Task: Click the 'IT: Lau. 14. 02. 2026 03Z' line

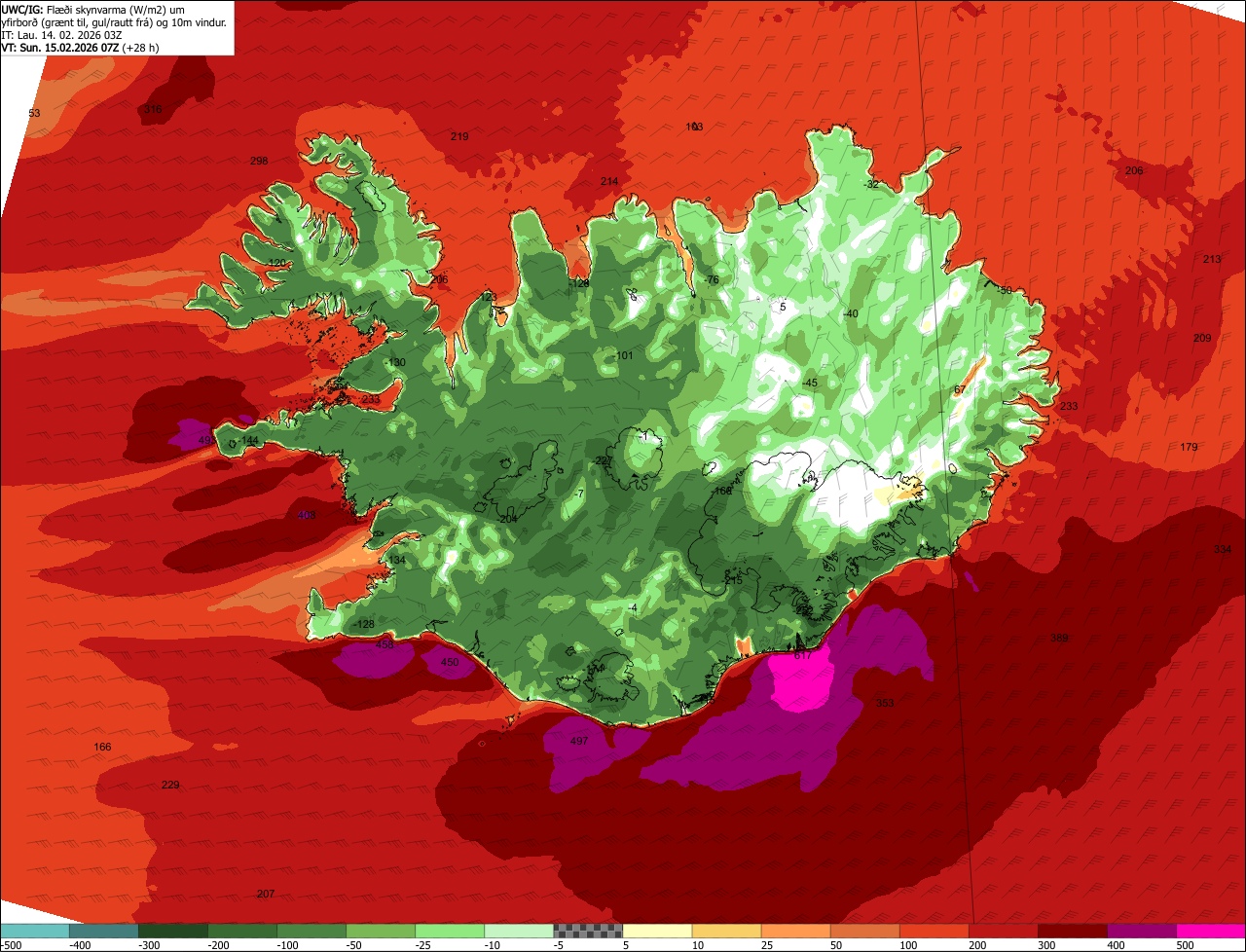Action: coord(59,34)
